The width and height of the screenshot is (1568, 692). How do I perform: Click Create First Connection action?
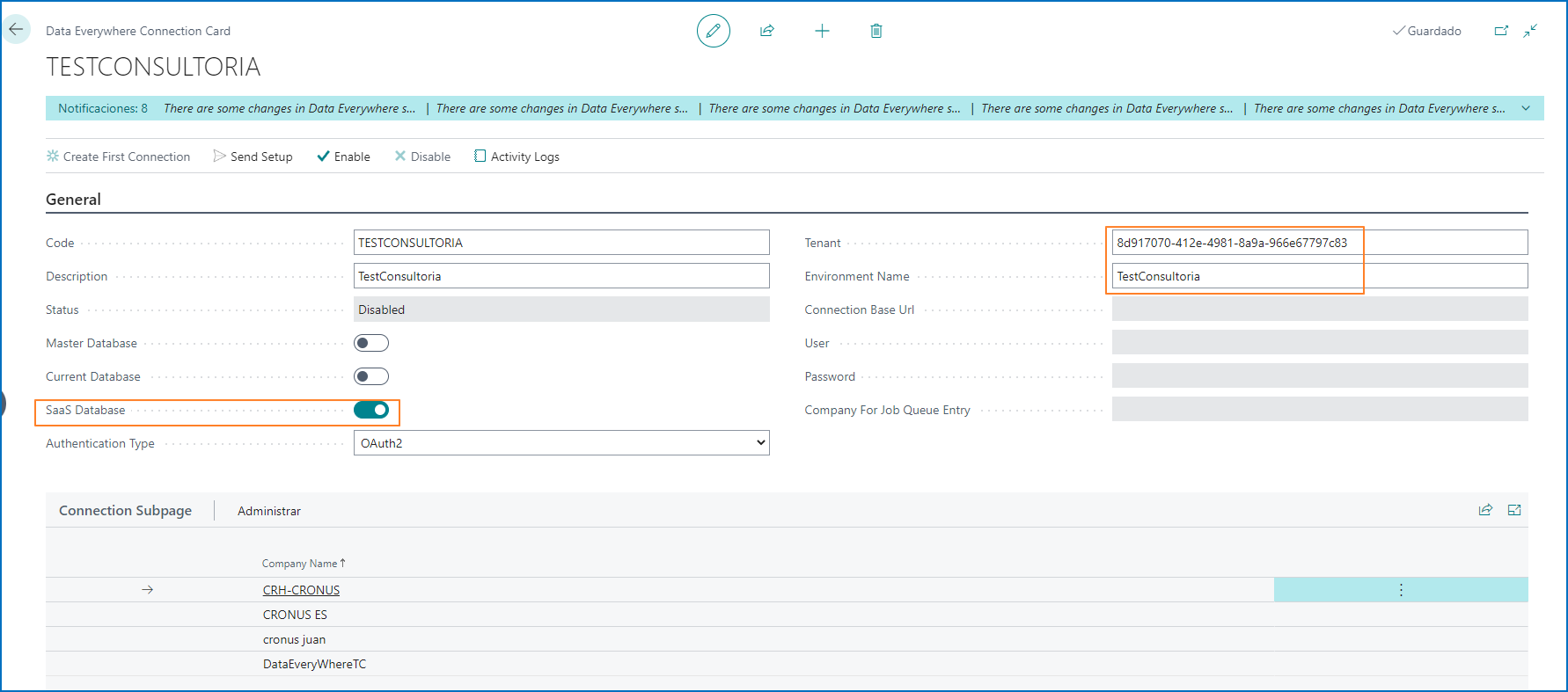[118, 157]
